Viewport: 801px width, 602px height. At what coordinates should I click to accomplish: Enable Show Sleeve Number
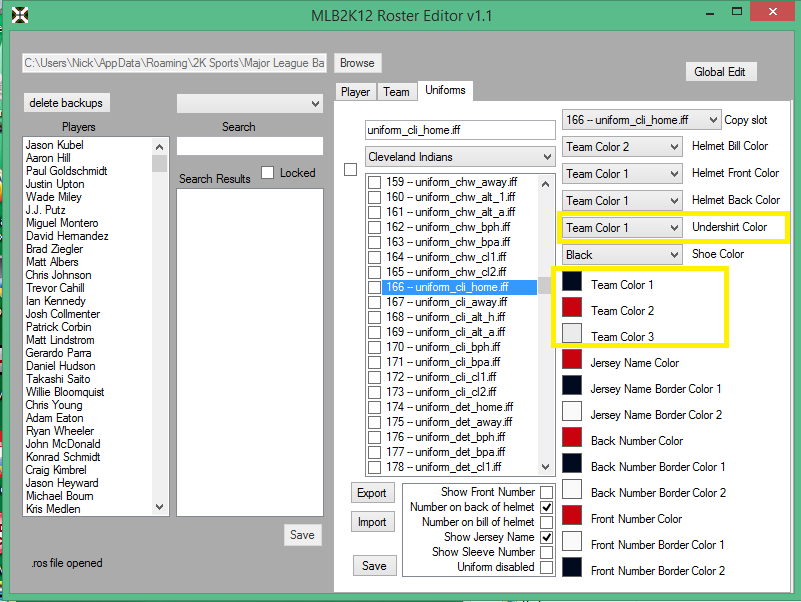coord(547,552)
